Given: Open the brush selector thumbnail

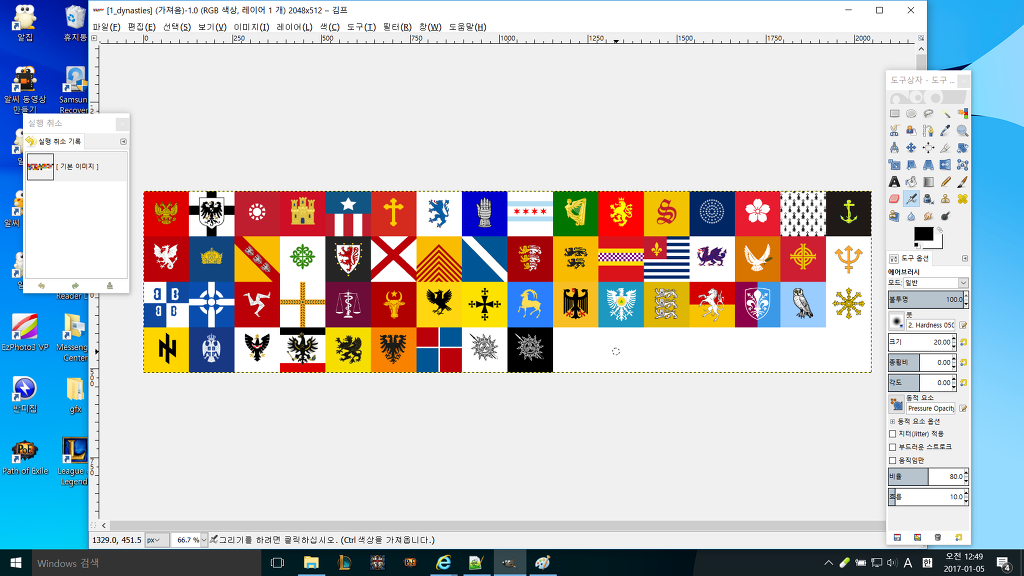Looking at the screenshot, I should click(897, 321).
